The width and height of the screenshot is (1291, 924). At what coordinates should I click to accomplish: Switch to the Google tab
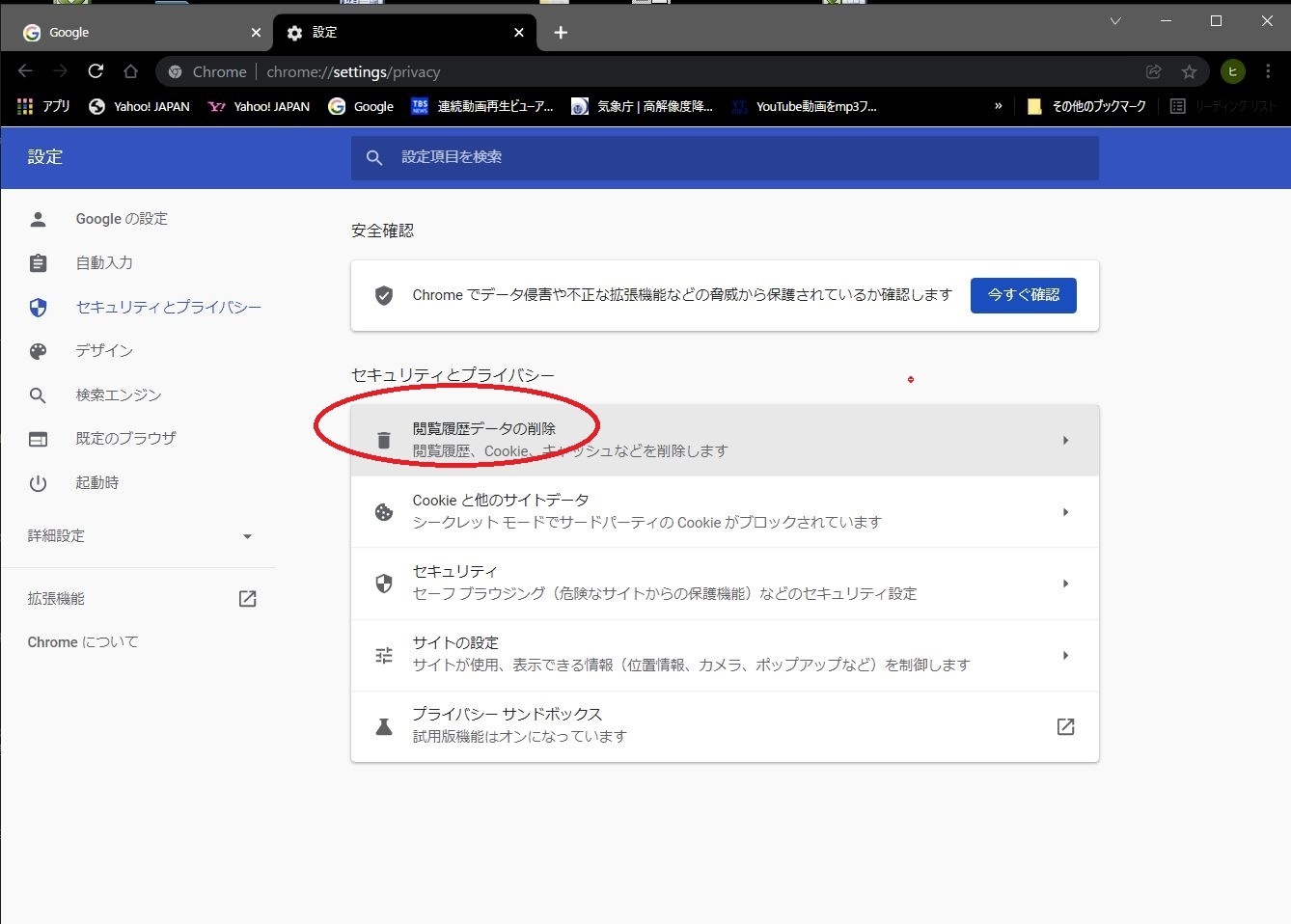(x=142, y=33)
